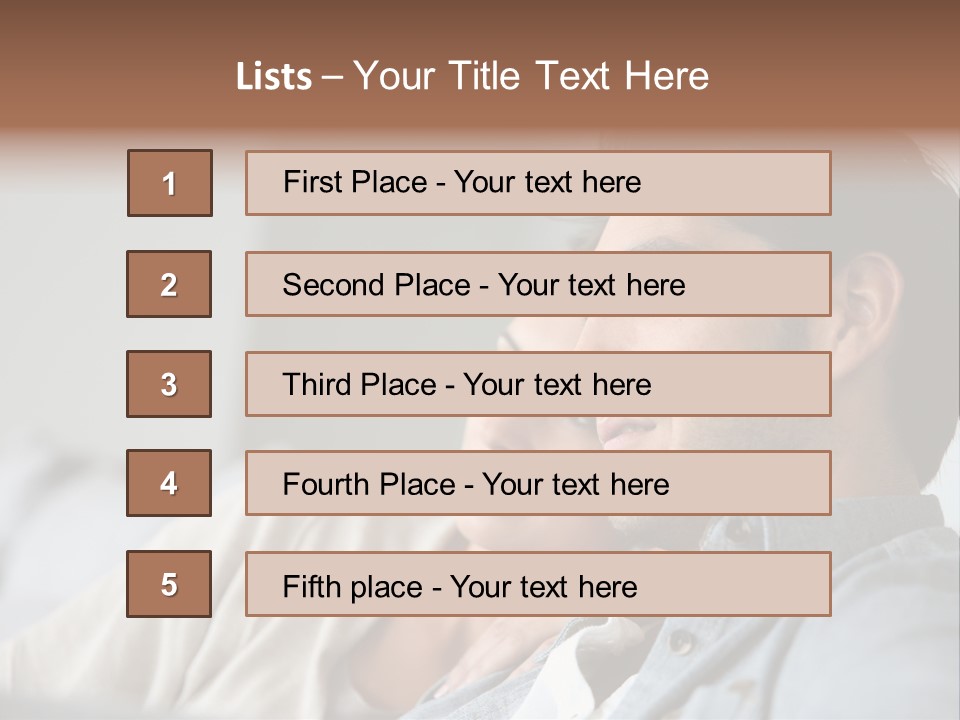Viewport: 960px width, 720px height.
Task: Select the number 2 box
Action: point(169,284)
